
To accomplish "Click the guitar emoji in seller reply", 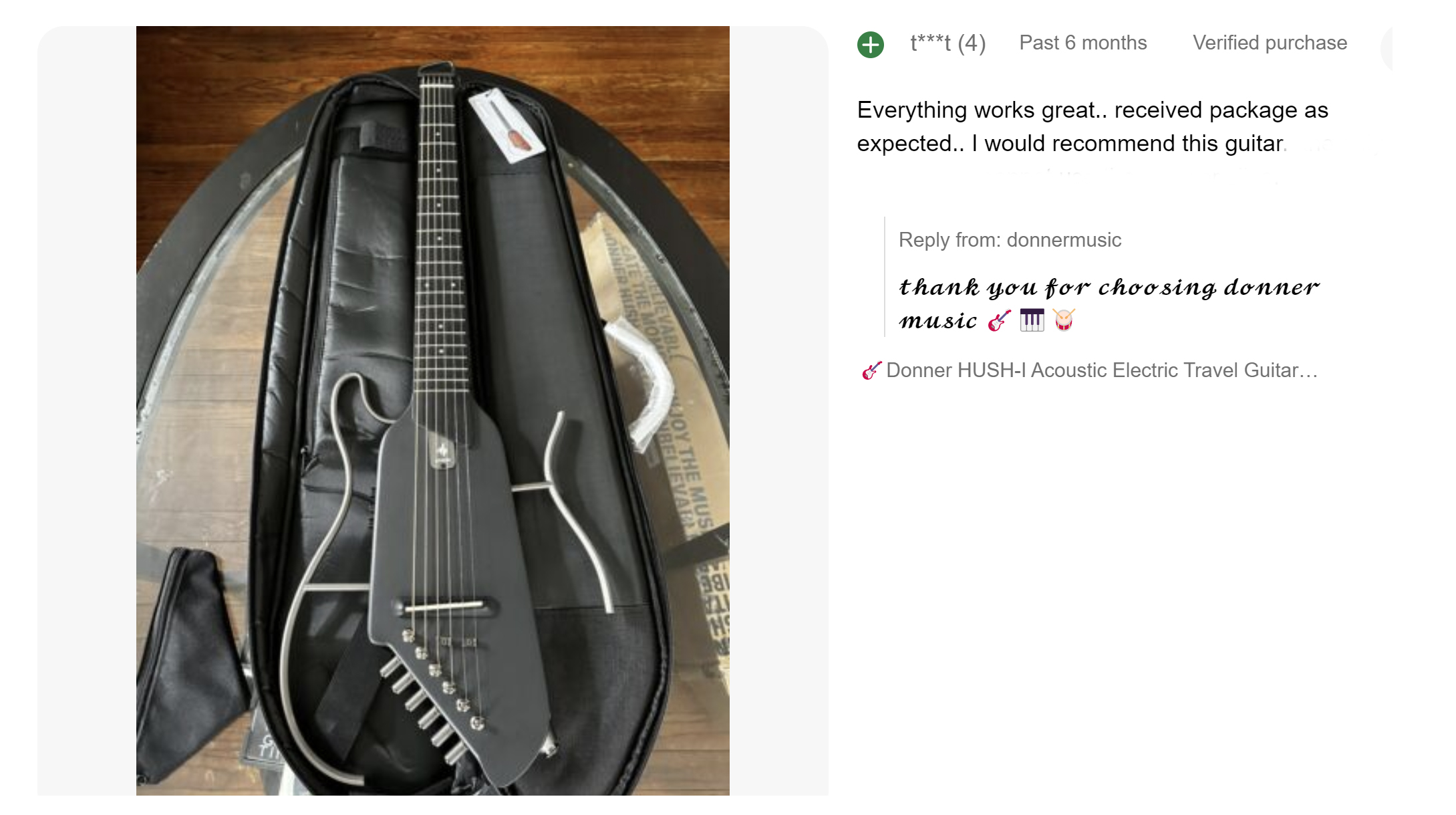I will click(x=1000, y=320).
